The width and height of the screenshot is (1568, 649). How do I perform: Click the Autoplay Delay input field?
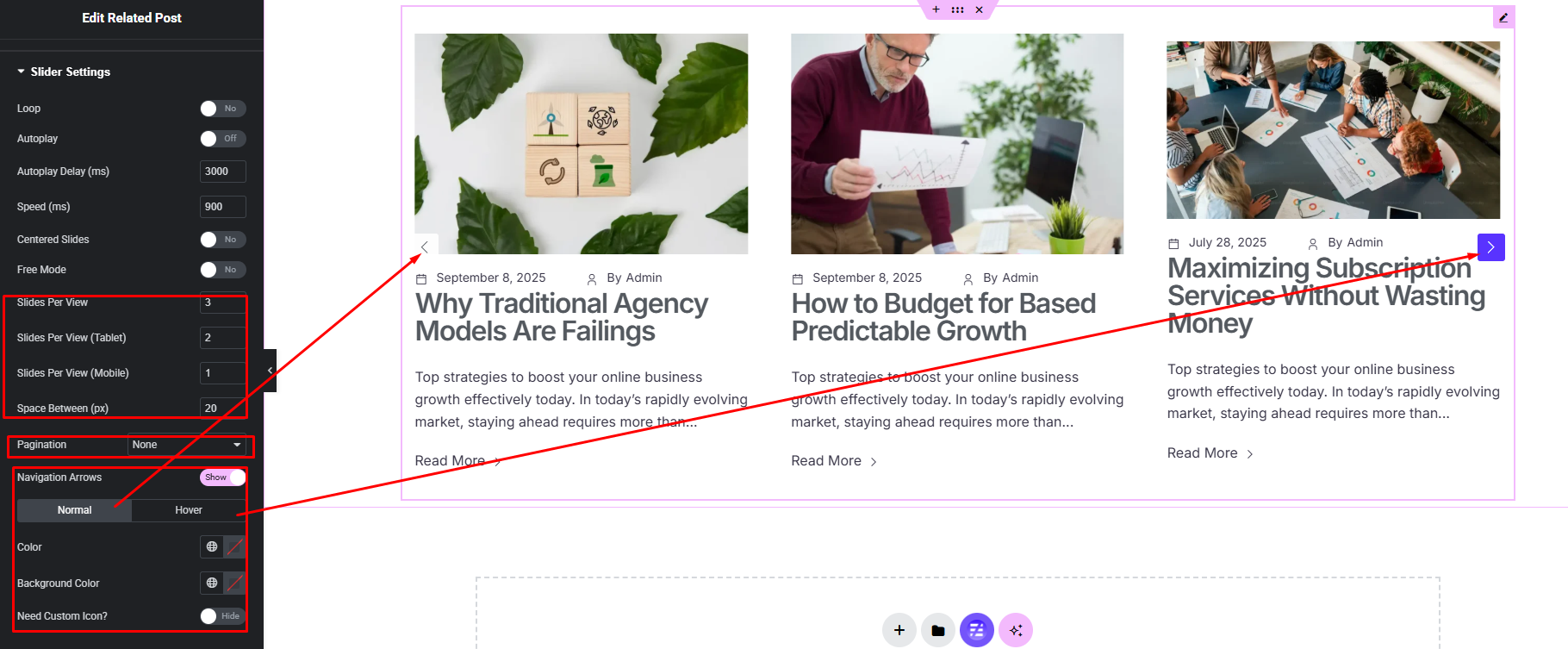pos(223,172)
